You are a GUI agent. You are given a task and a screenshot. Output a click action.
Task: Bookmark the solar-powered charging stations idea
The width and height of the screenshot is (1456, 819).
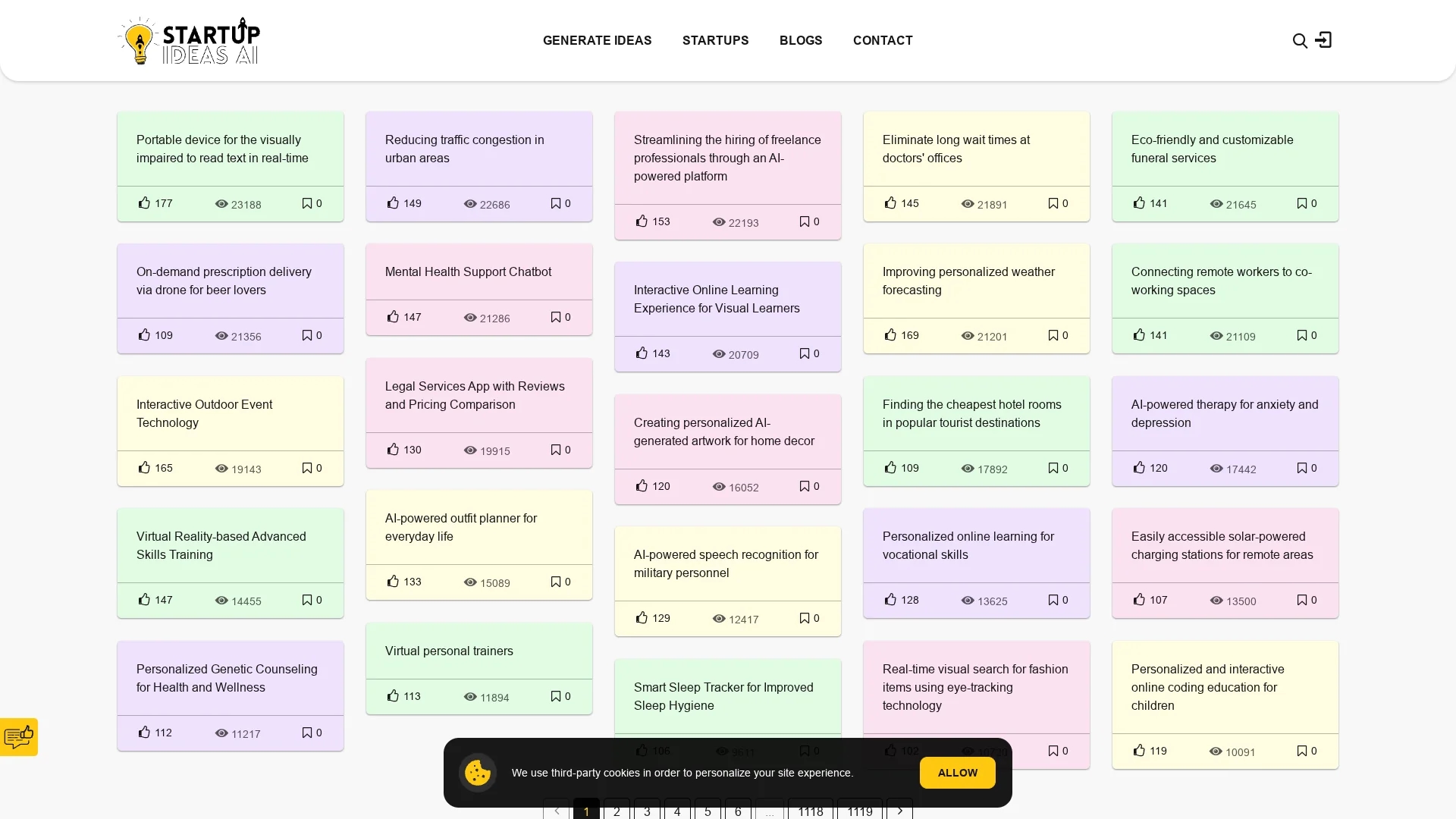click(x=1302, y=600)
